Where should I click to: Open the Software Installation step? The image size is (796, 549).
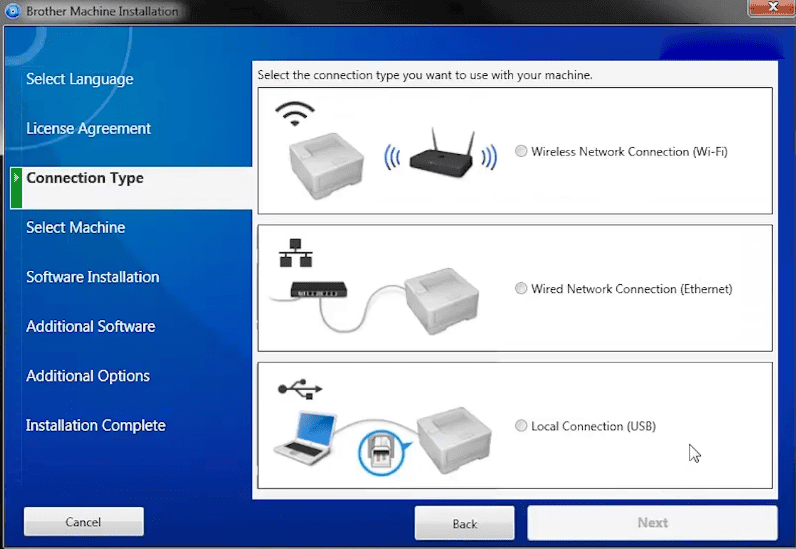click(92, 276)
